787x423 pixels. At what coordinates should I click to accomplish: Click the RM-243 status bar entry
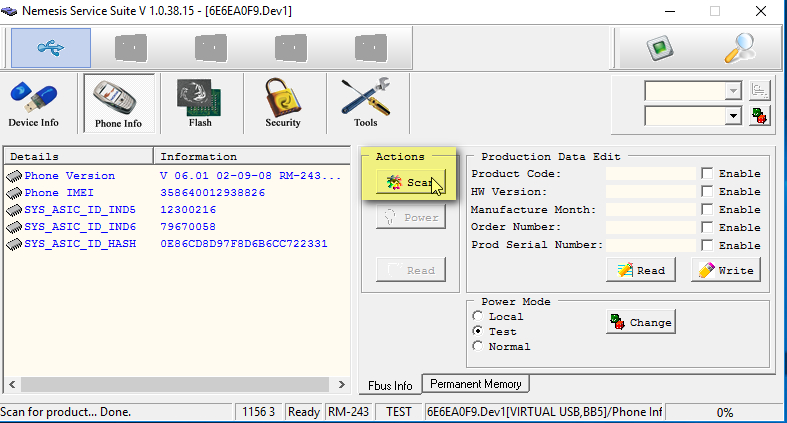(348, 412)
